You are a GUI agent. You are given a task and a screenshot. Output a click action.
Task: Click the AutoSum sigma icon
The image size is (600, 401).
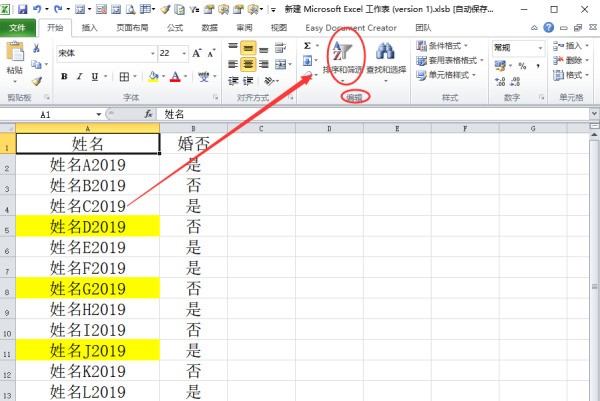pos(307,46)
